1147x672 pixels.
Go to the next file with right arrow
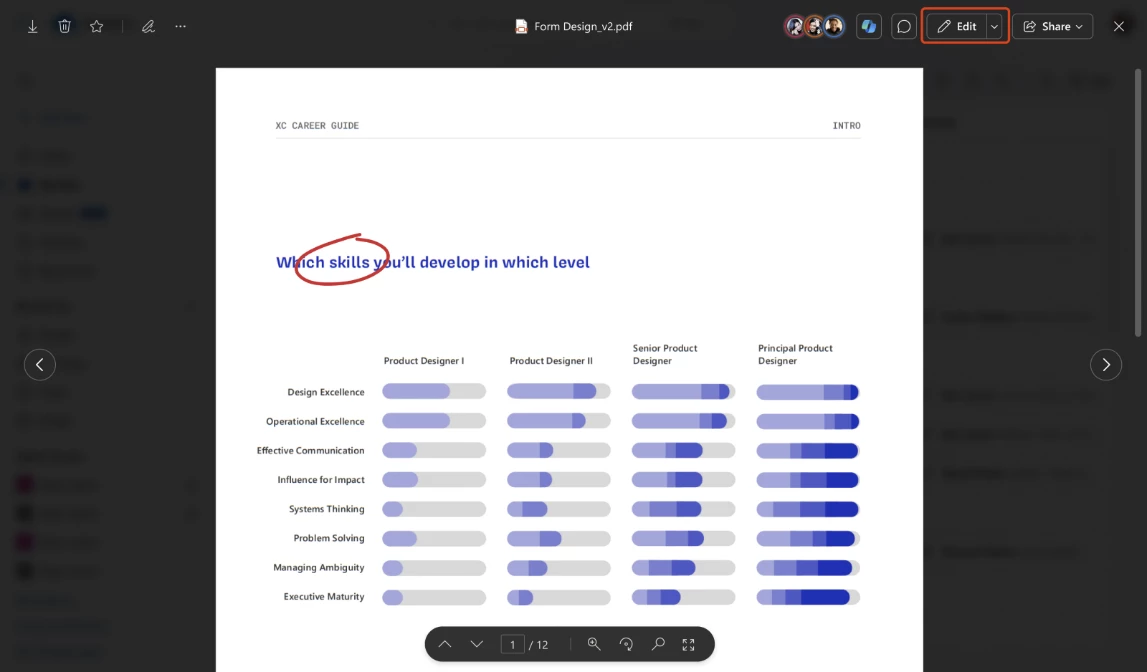tap(1105, 364)
